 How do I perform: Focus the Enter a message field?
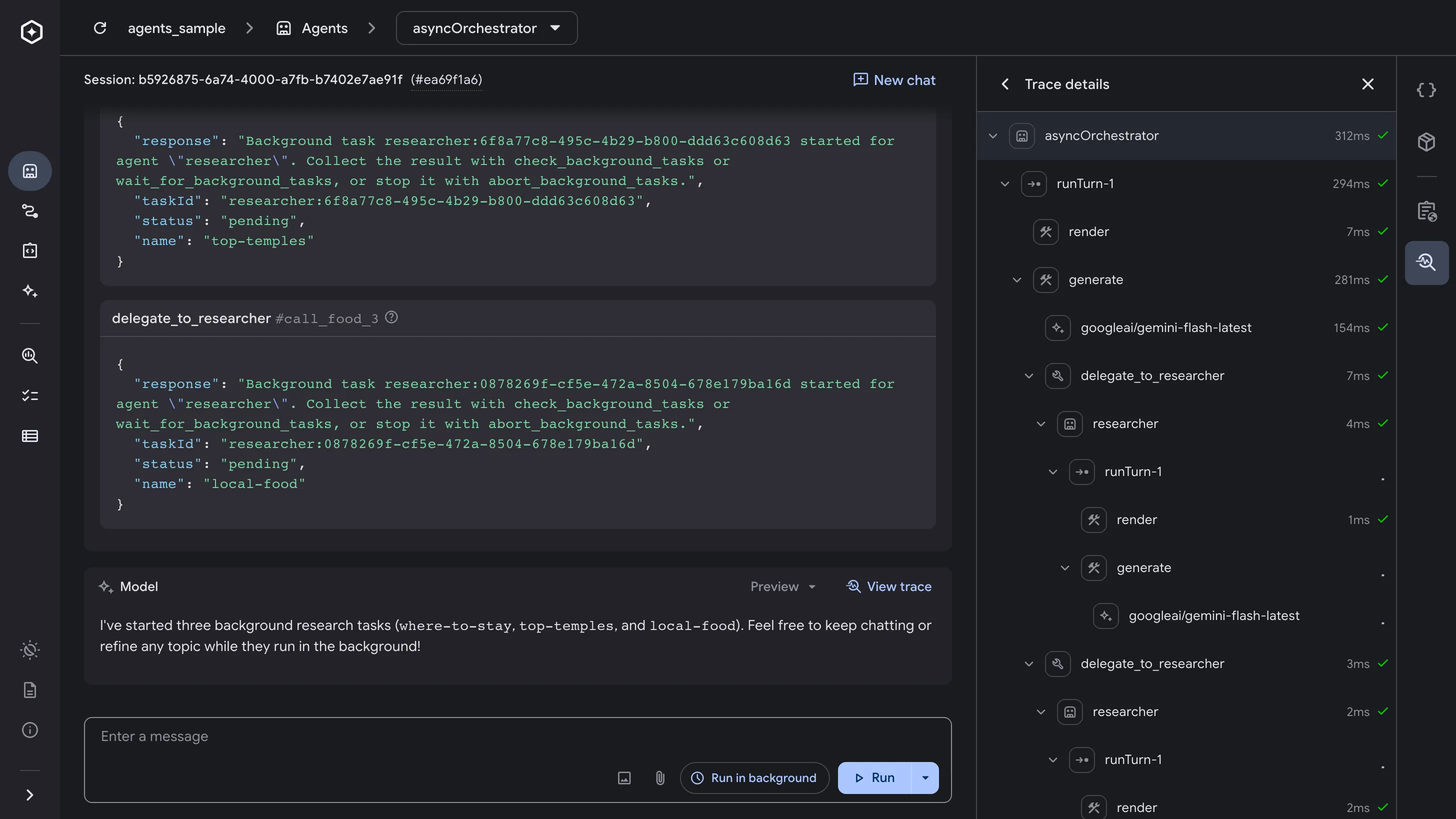517,736
